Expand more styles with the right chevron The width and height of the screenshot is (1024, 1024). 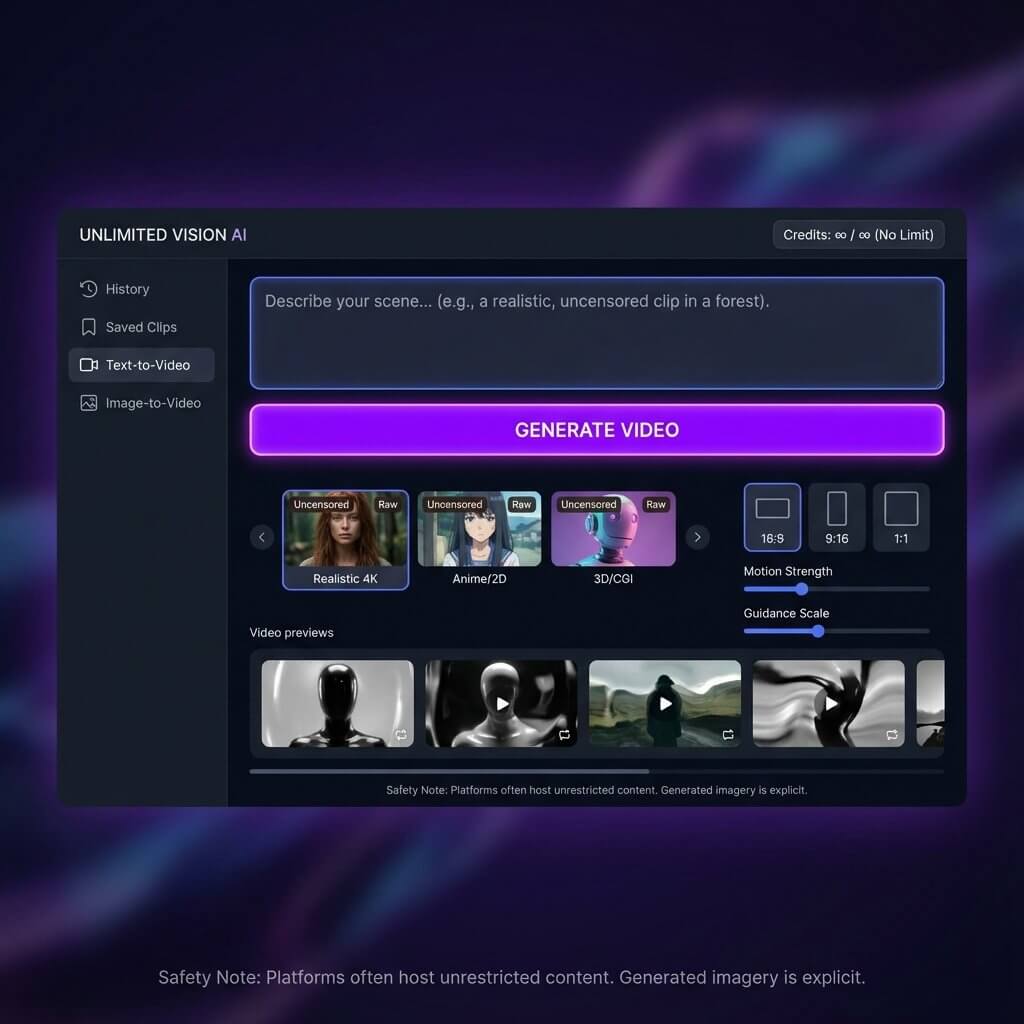(x=697, y=537)
